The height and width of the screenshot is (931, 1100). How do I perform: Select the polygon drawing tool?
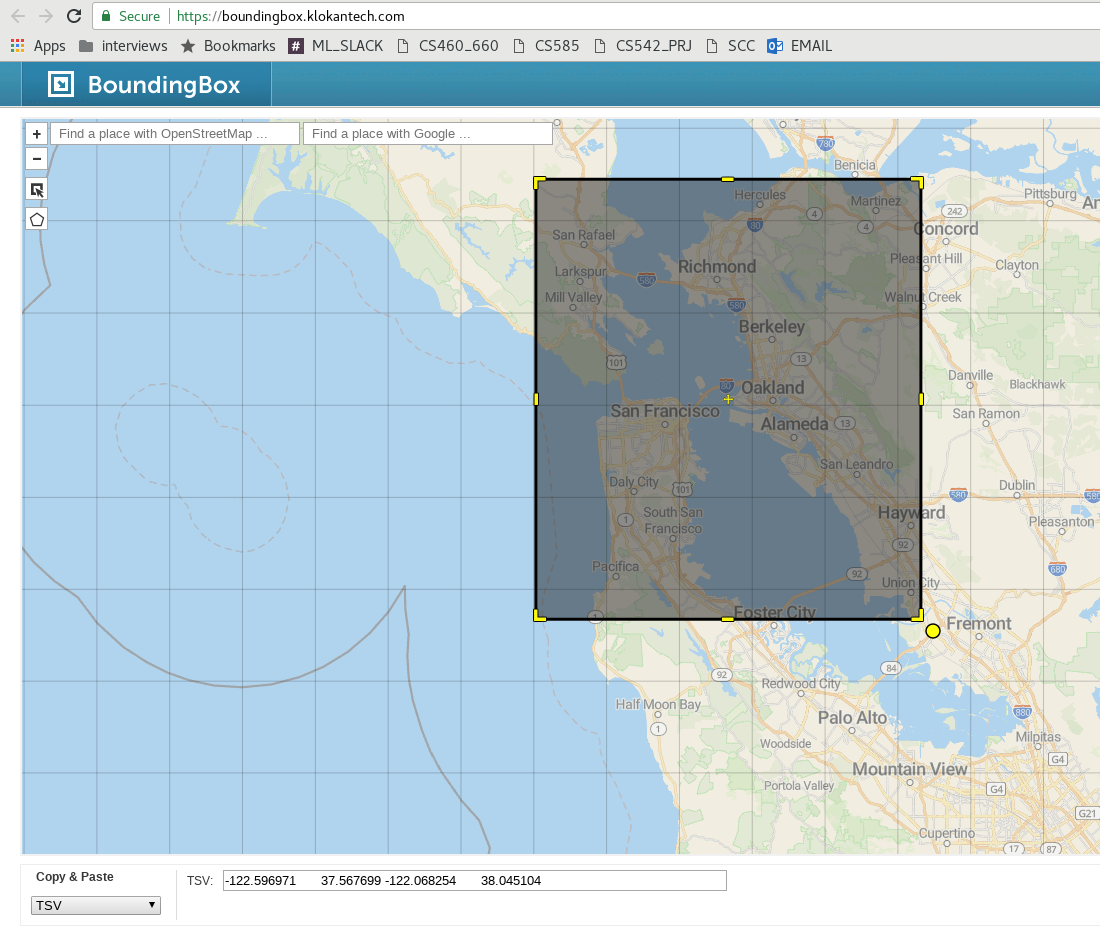[36, 220]
